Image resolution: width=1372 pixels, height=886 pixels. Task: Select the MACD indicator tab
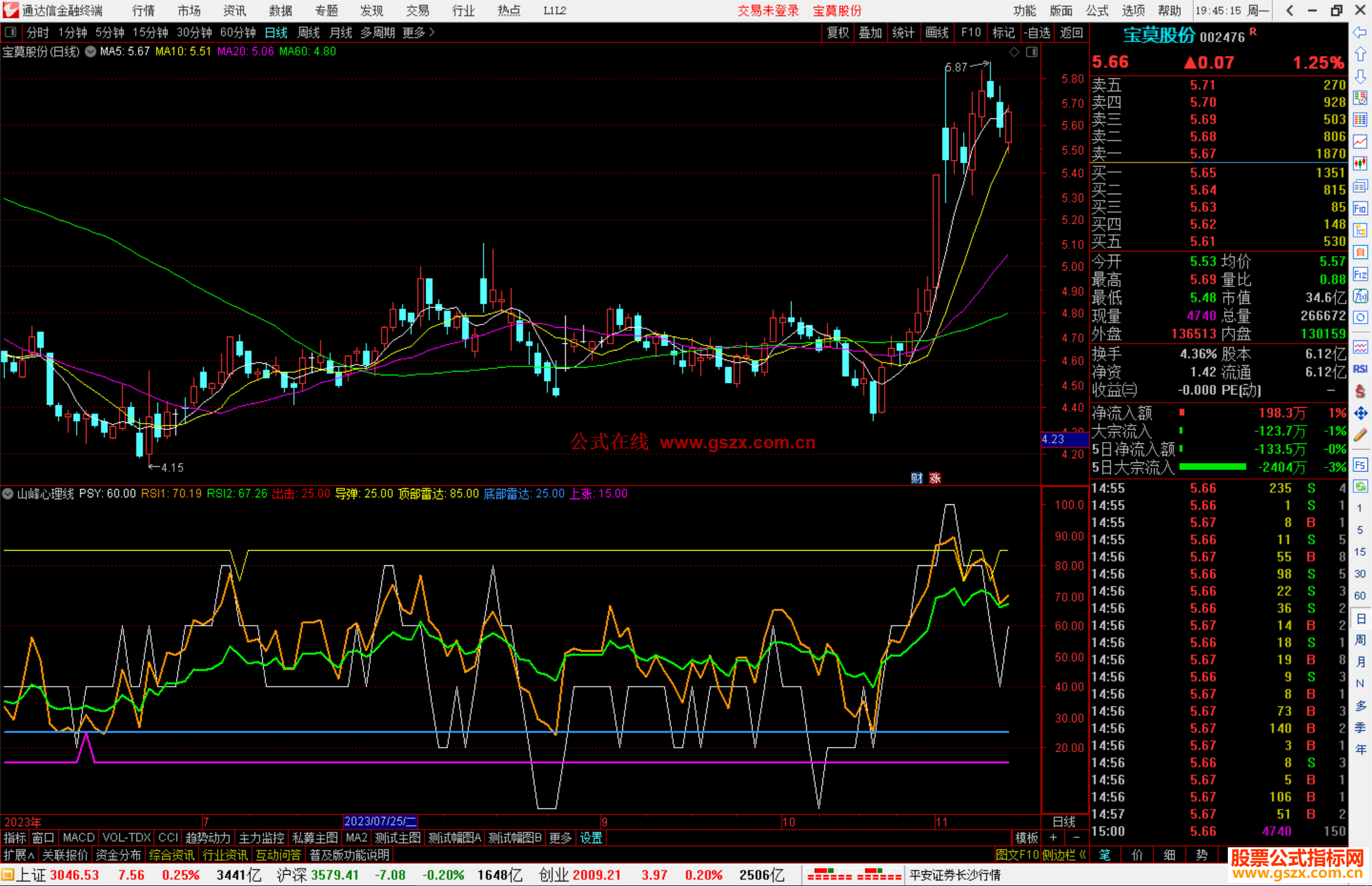pyautogui.click(x=79, y=838)
